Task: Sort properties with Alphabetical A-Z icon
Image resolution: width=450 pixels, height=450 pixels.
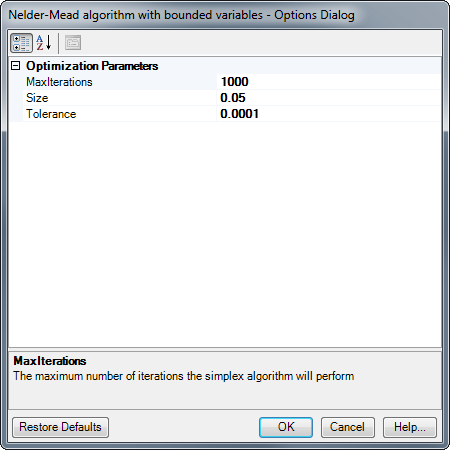Action: (x=44, y=43)
